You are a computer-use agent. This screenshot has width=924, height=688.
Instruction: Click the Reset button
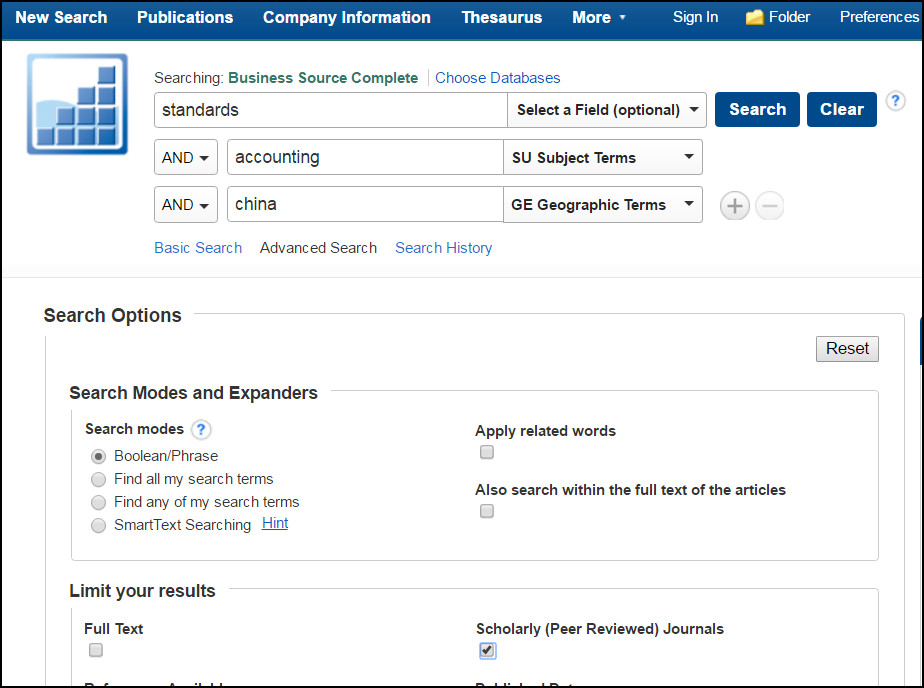847,349
